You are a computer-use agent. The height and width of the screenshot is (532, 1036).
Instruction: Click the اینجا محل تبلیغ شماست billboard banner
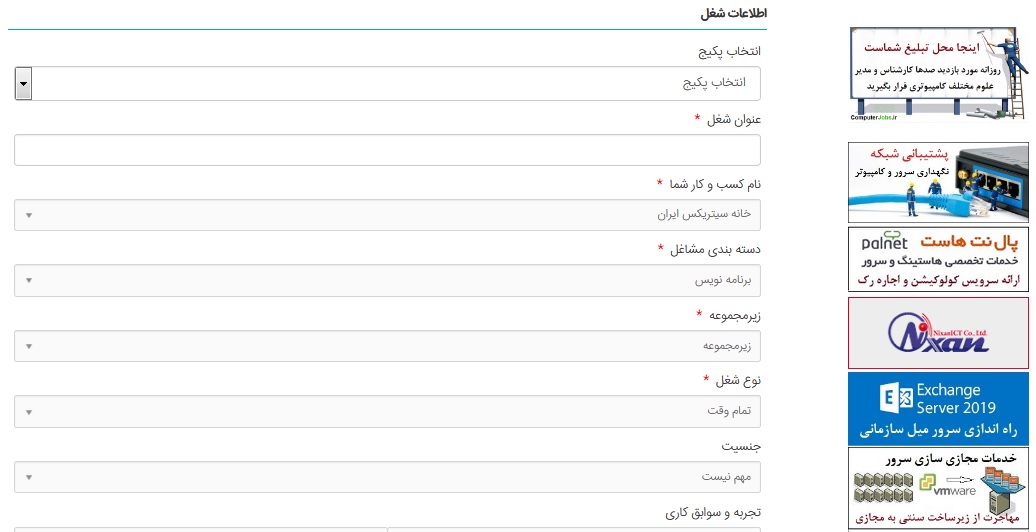(938, 74)
